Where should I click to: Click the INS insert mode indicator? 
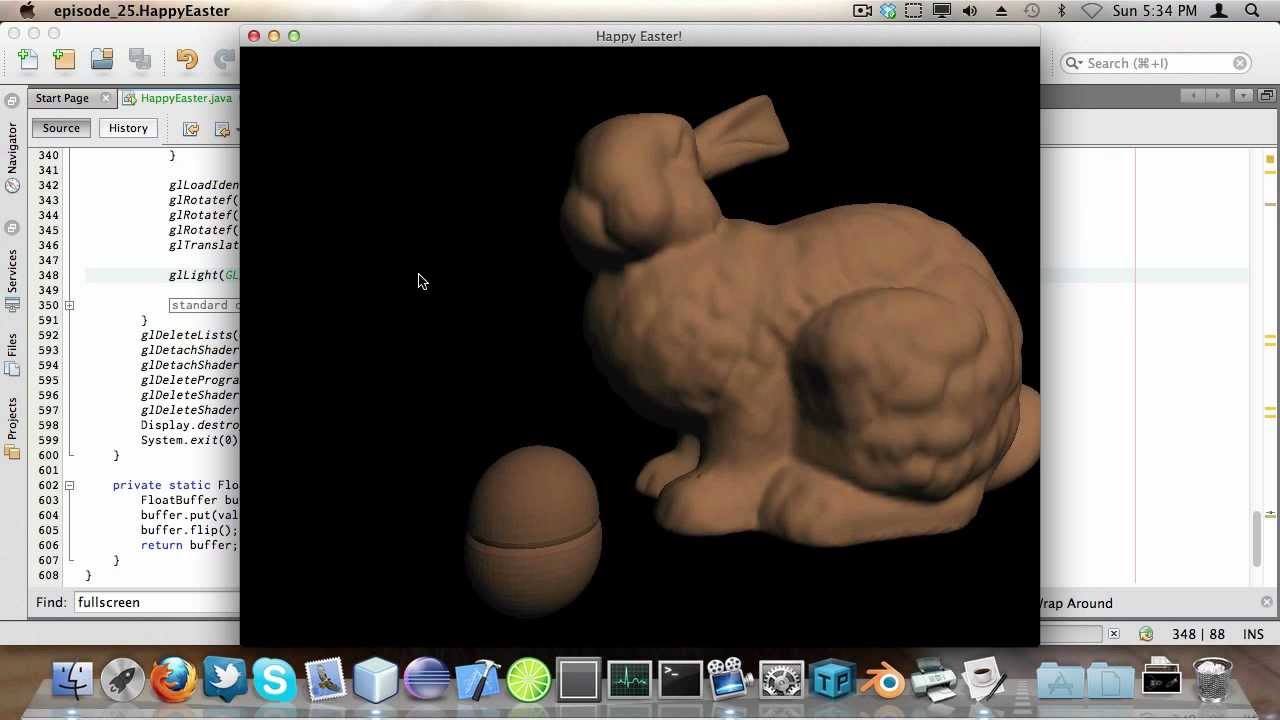click(1253, 634)
